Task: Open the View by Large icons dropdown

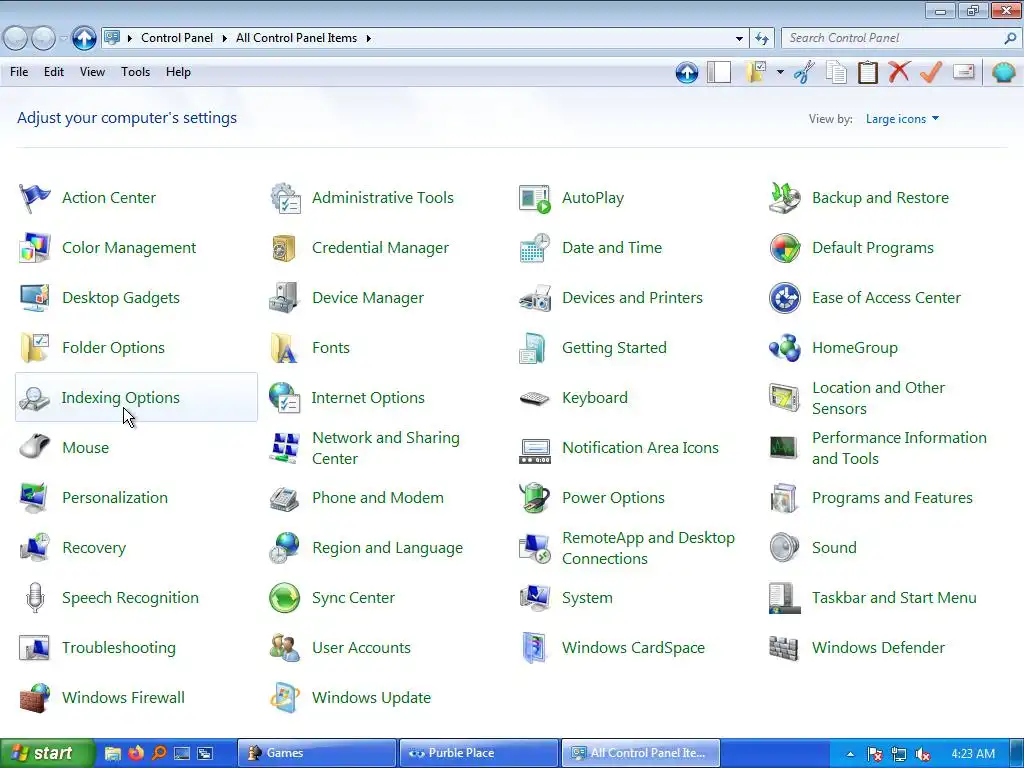Action: point(902,119)
